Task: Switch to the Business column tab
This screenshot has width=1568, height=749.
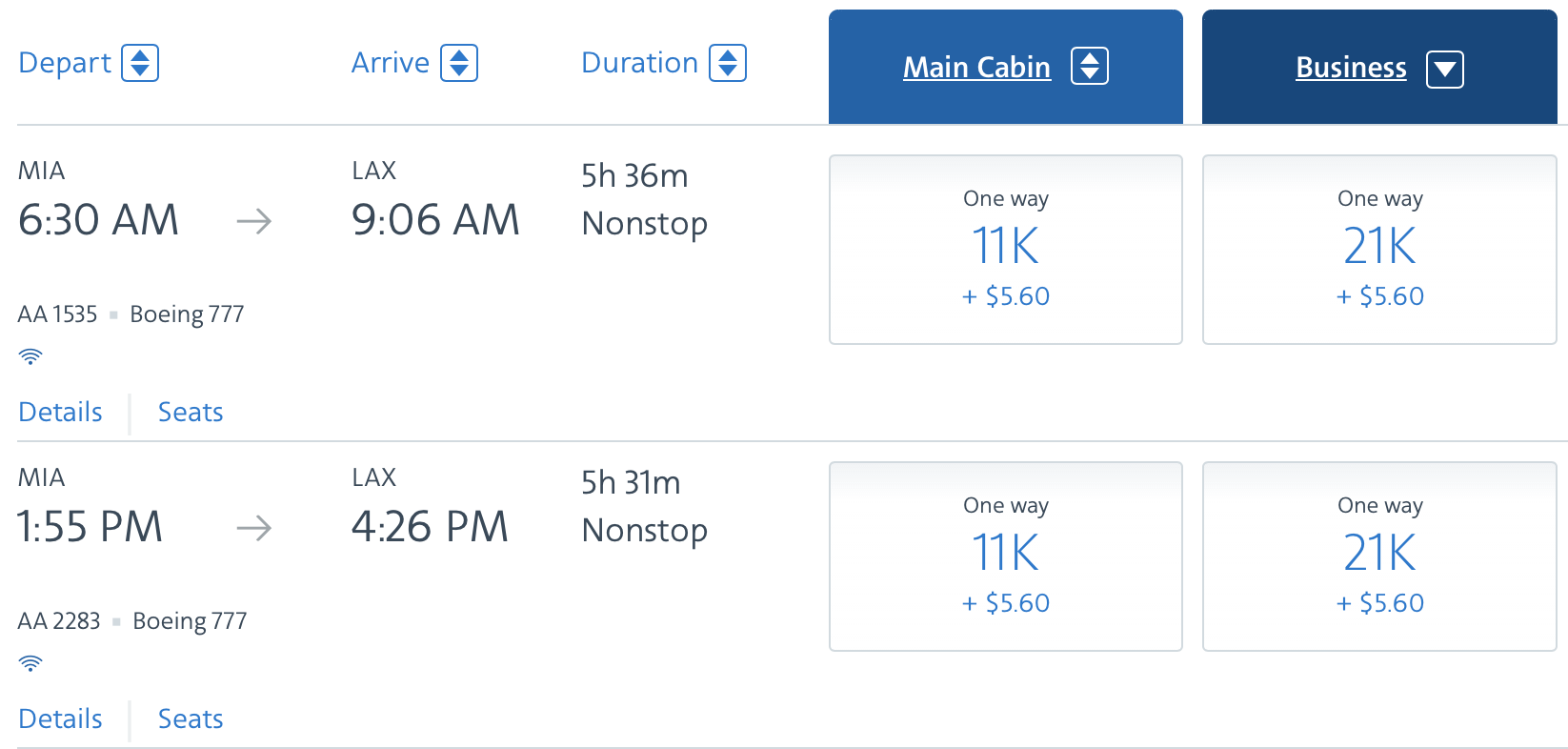Action: point(1350,67)
